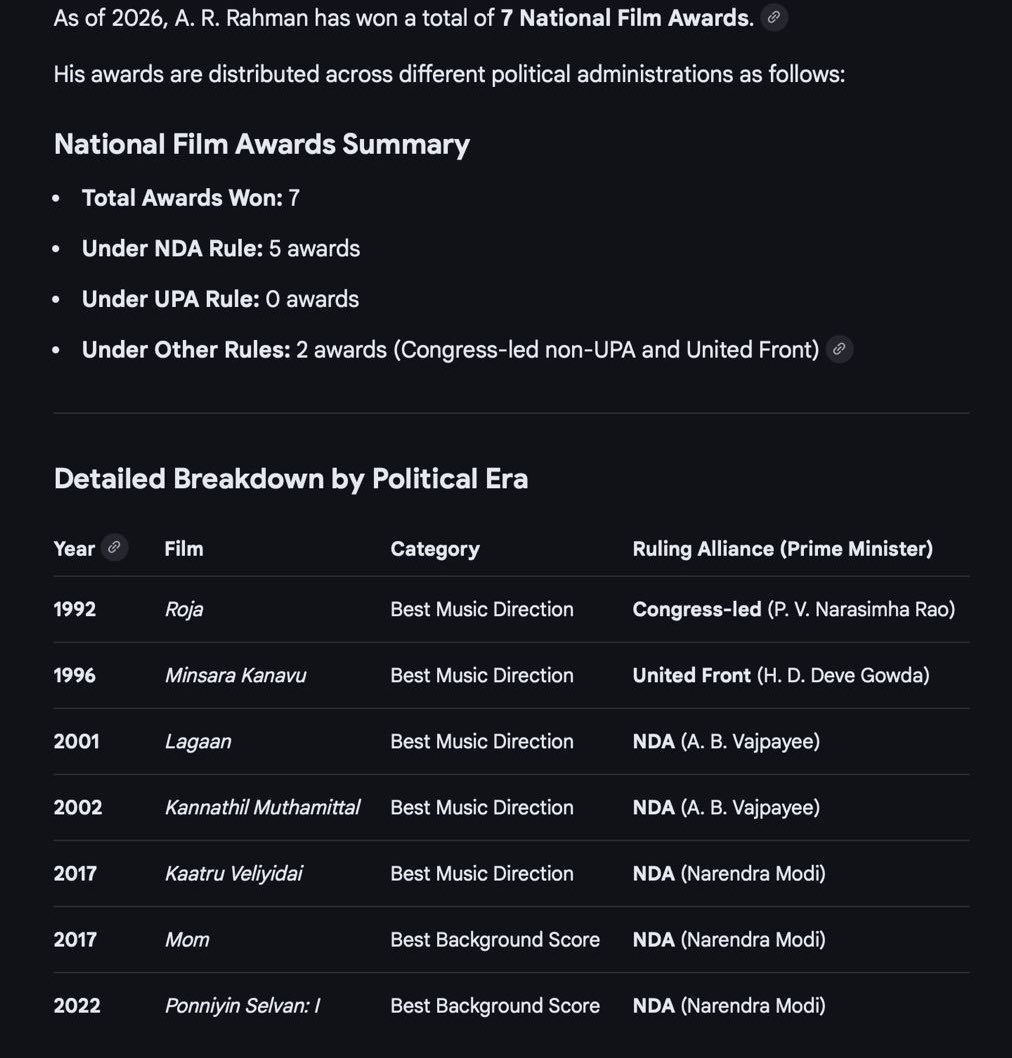The width and height of the screenshot is (1012, 1058).
Task: Click the "United Front (H. D. Deve Gowda)" cell
Action: point(780,676)
